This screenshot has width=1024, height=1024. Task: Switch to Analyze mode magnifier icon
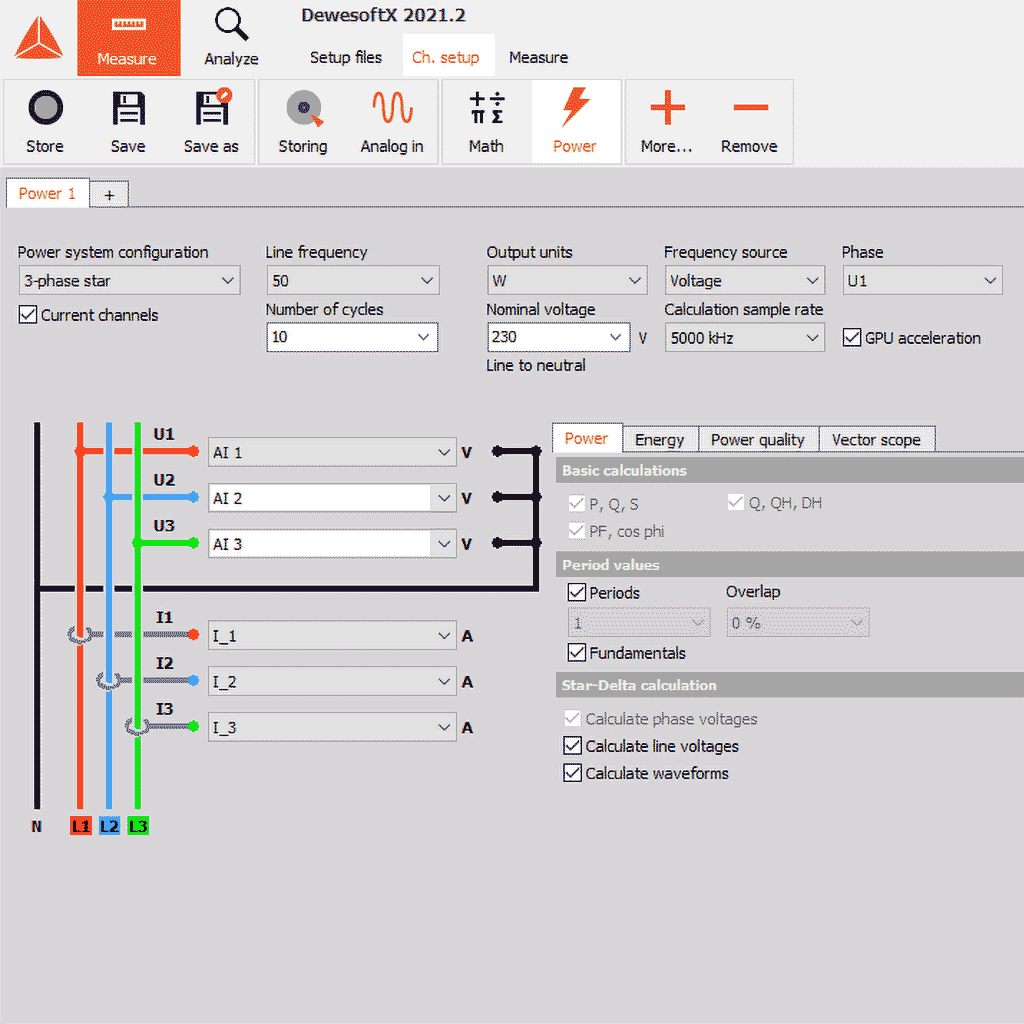coord(231,24)
